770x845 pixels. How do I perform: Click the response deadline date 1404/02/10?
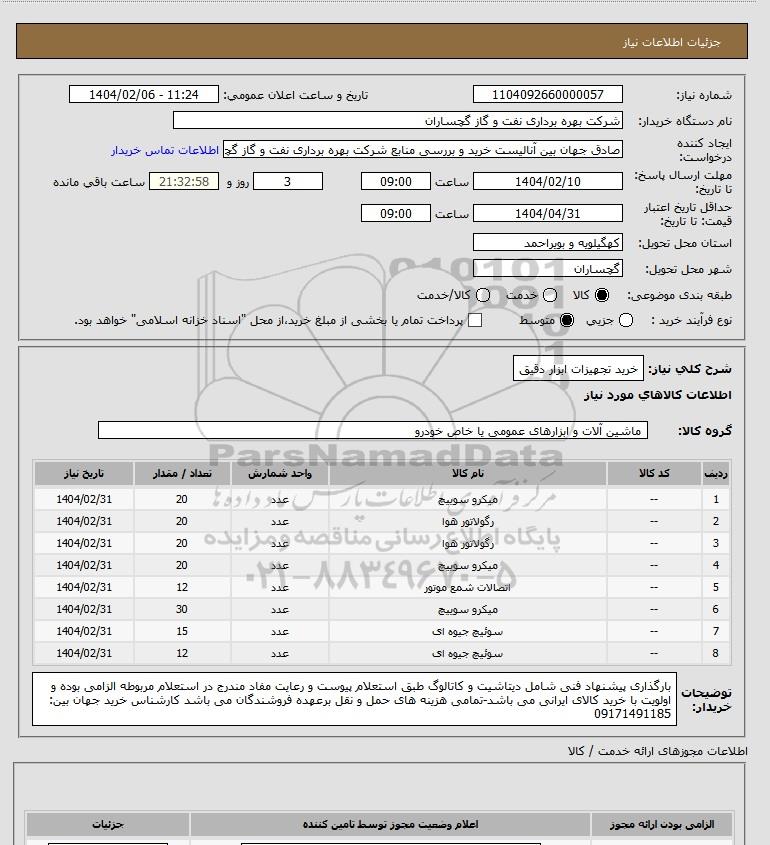coord(547,182)
